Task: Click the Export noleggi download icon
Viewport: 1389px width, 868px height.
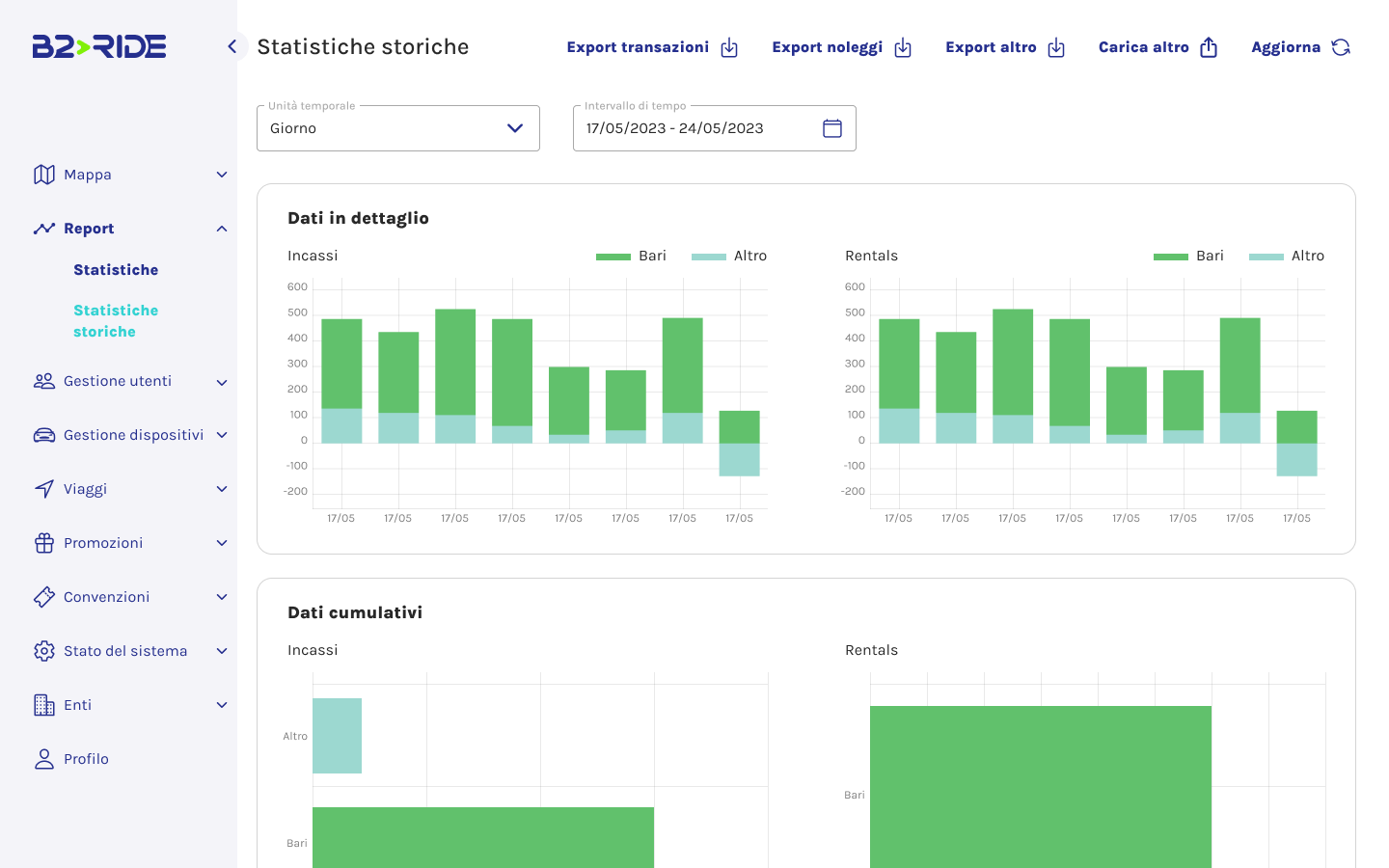Action: tap(903, 47)
